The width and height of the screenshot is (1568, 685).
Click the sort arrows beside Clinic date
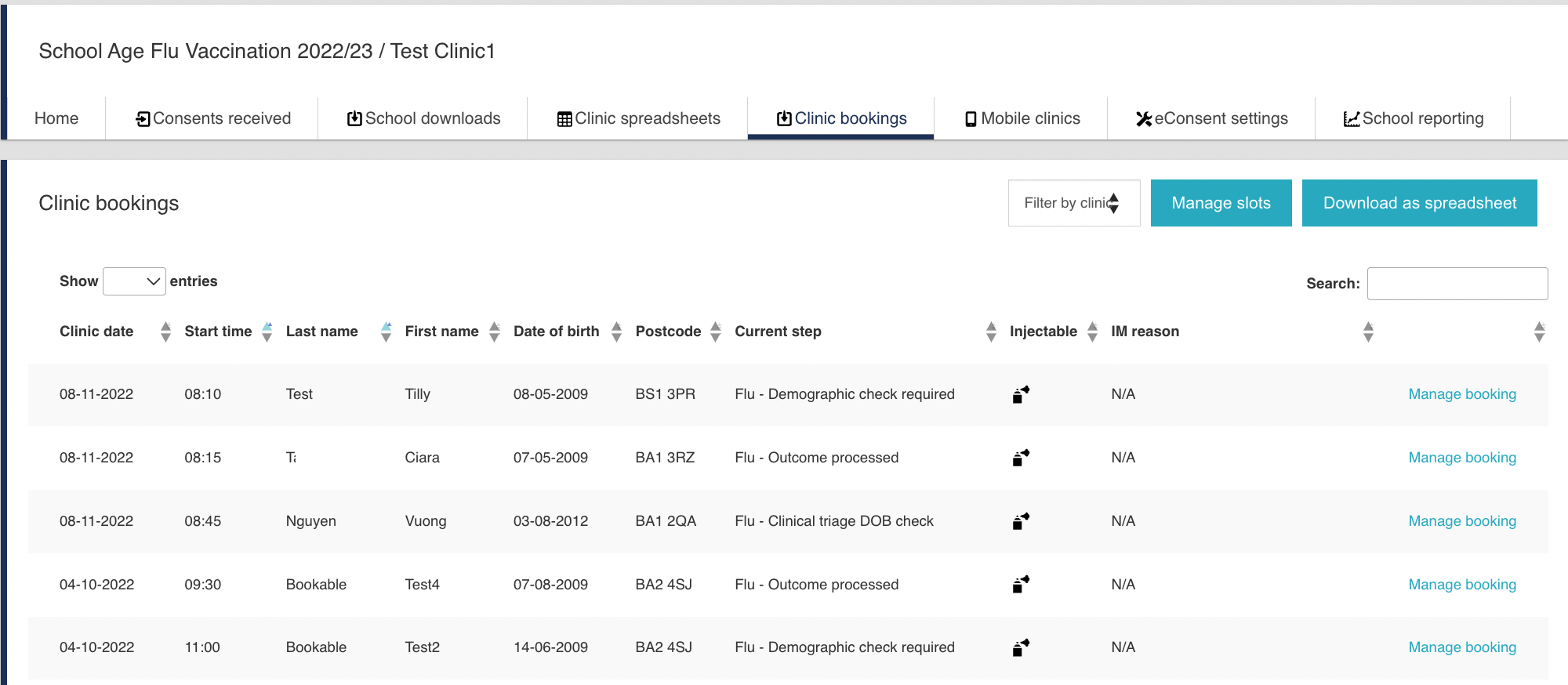pos(165,332)
